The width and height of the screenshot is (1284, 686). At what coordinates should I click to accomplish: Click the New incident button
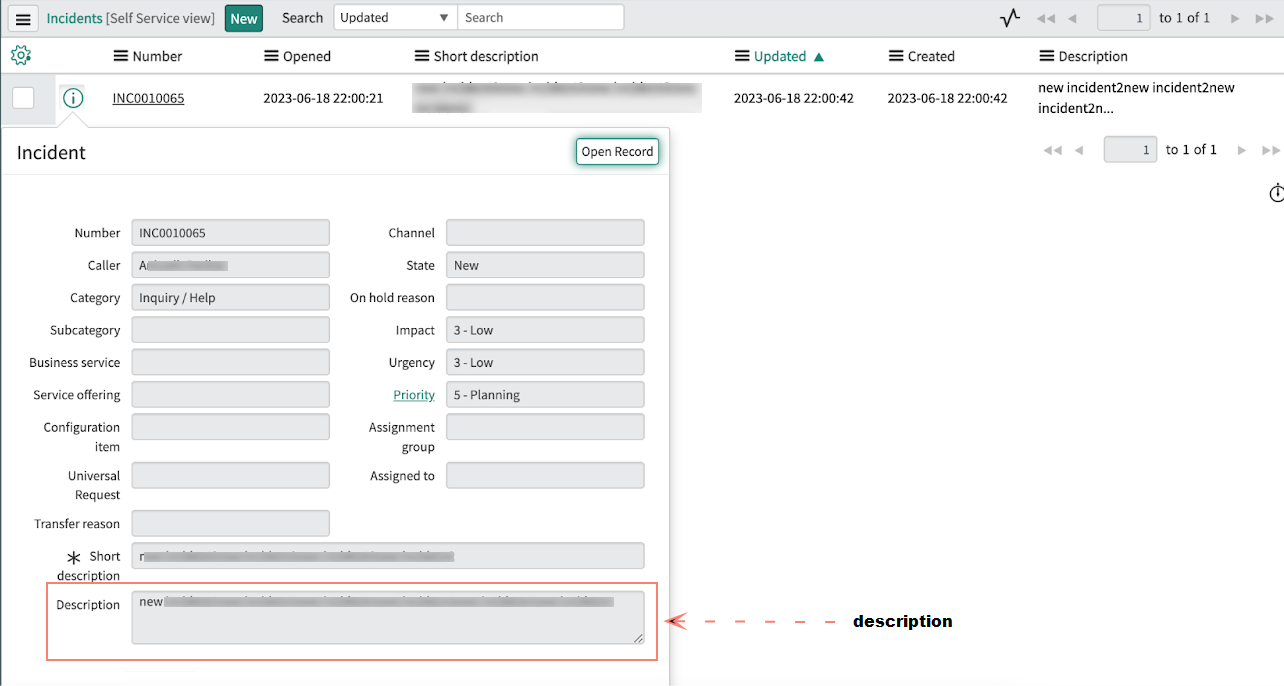point(243,18)
